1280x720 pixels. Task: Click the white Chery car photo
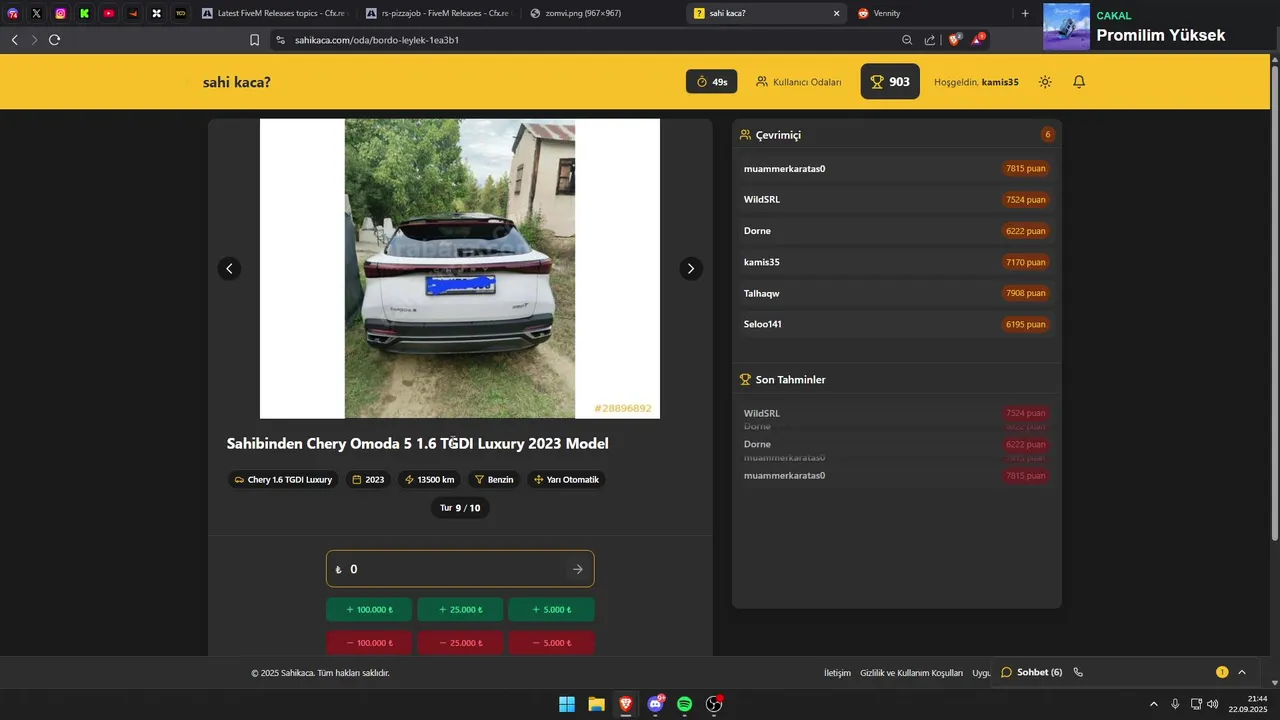[x=460, y=268]
